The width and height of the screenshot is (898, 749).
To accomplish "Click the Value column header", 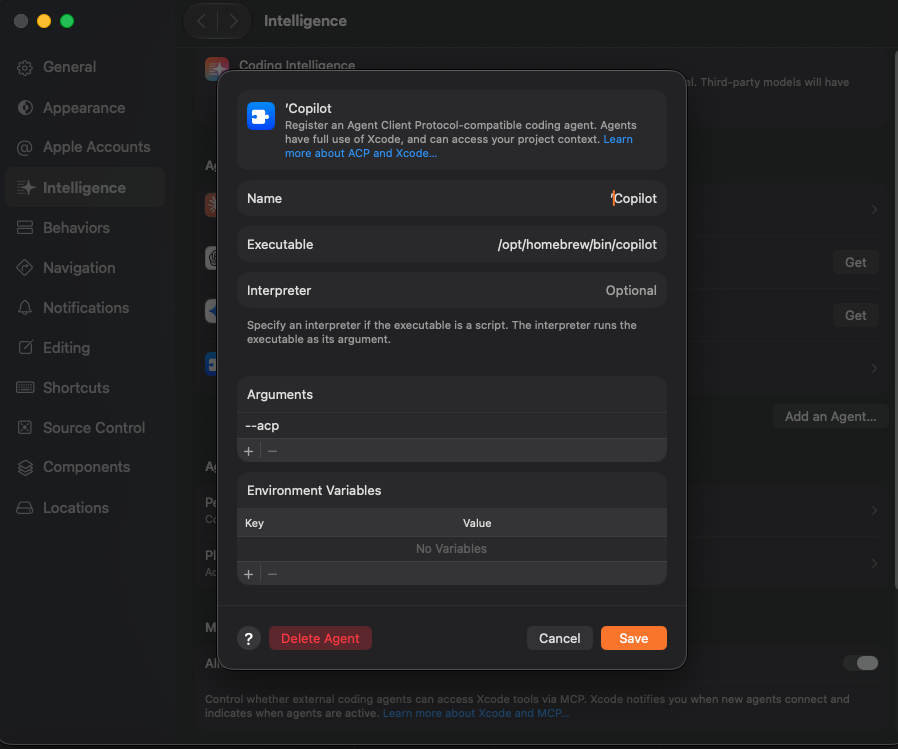I will click(x=477, y=523).
